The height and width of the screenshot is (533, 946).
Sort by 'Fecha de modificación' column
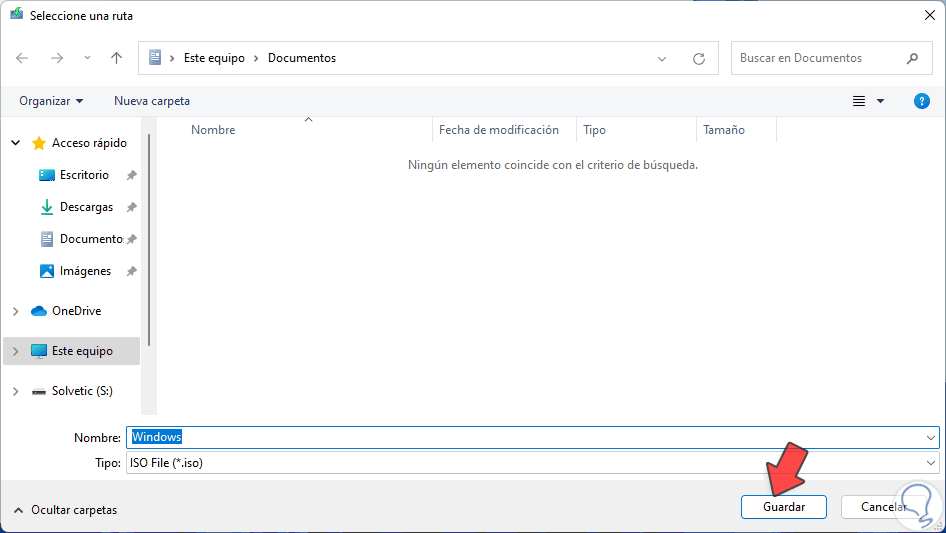[498, 130]
